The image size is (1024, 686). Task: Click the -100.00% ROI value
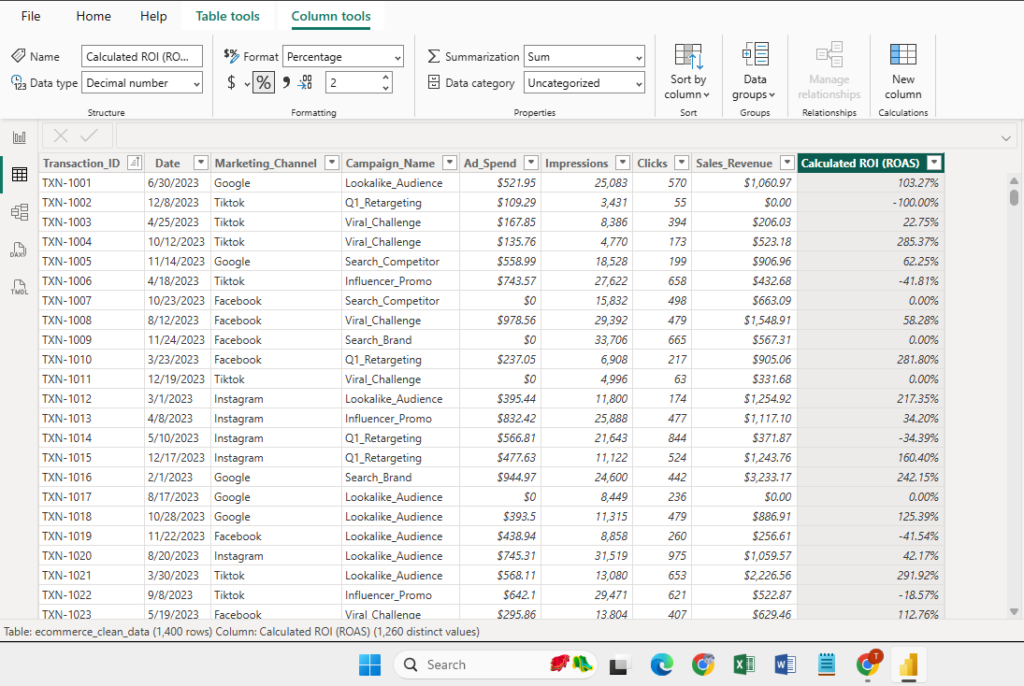pyautogui.click(x=915, y=203)
